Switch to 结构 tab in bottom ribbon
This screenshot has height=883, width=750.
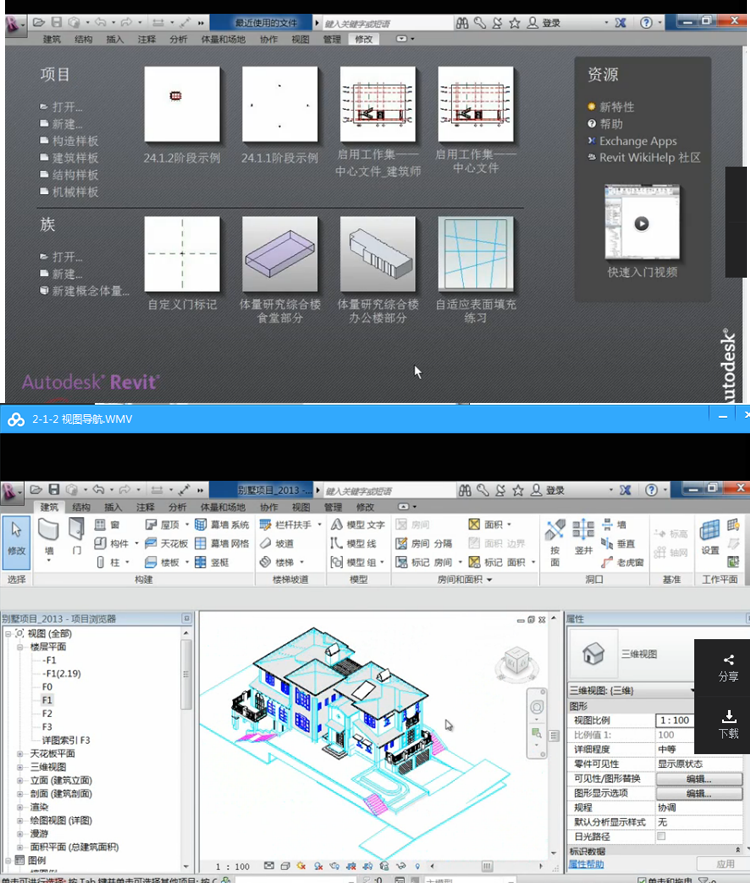point(82,507)
